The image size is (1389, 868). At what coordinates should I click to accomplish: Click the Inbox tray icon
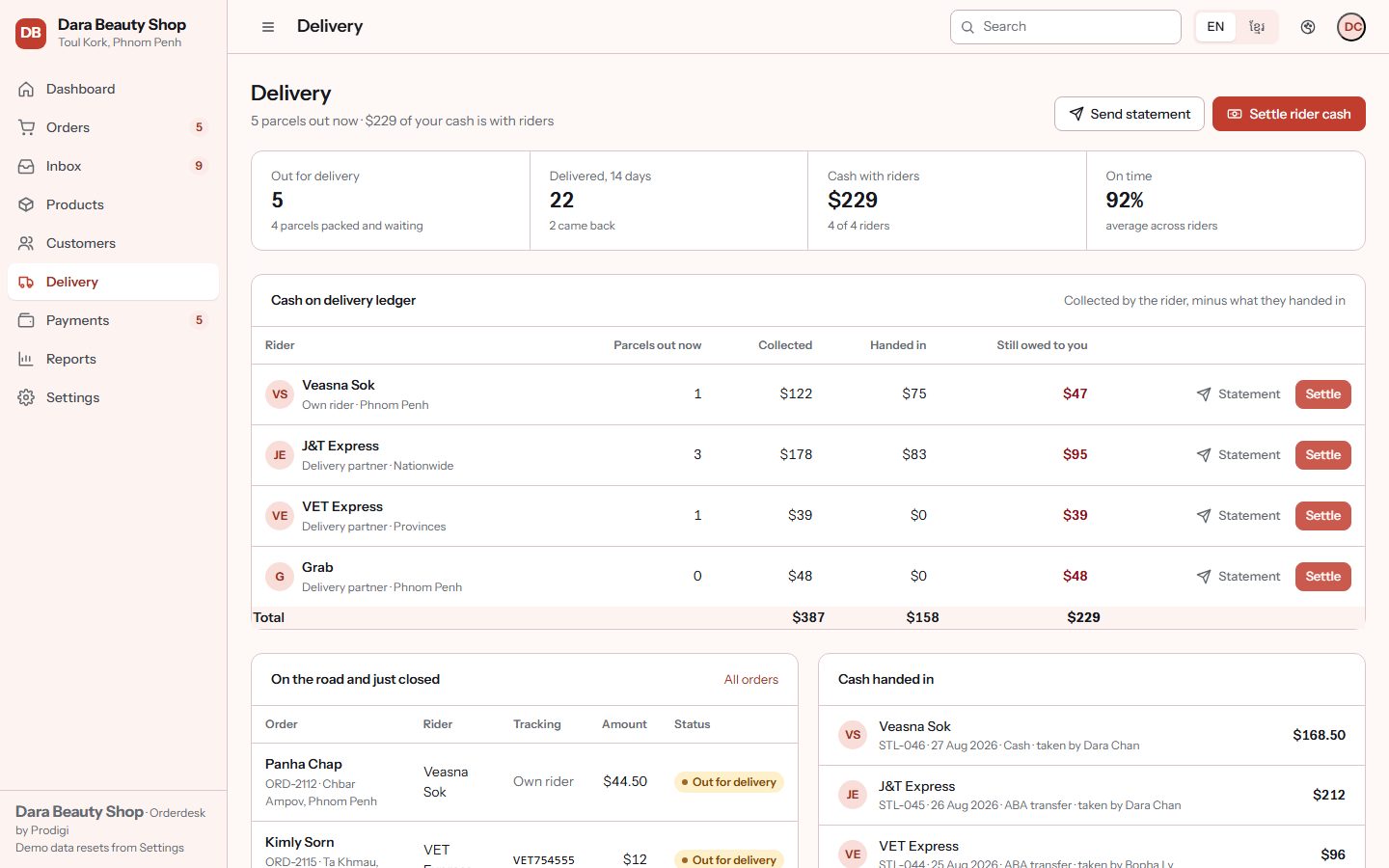point(26,166)
